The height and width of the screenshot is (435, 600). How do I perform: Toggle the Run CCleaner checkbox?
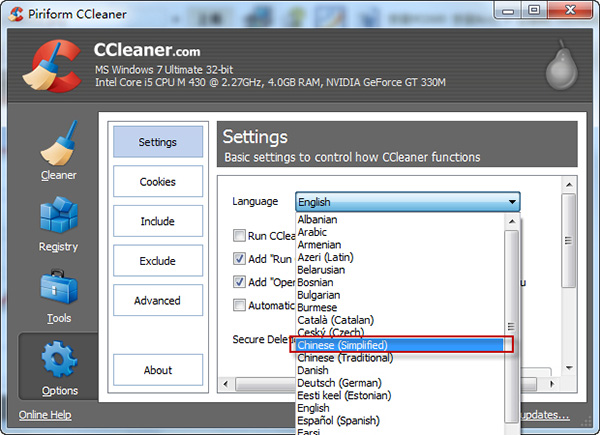click(239, 236)
